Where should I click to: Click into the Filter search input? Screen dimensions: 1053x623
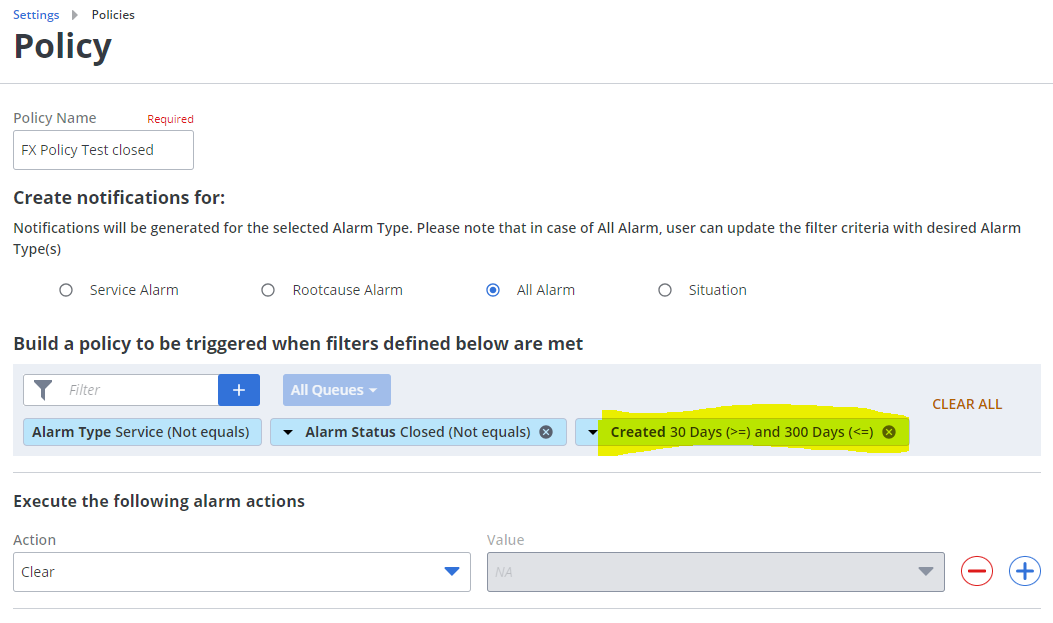(x=138, y=390)
